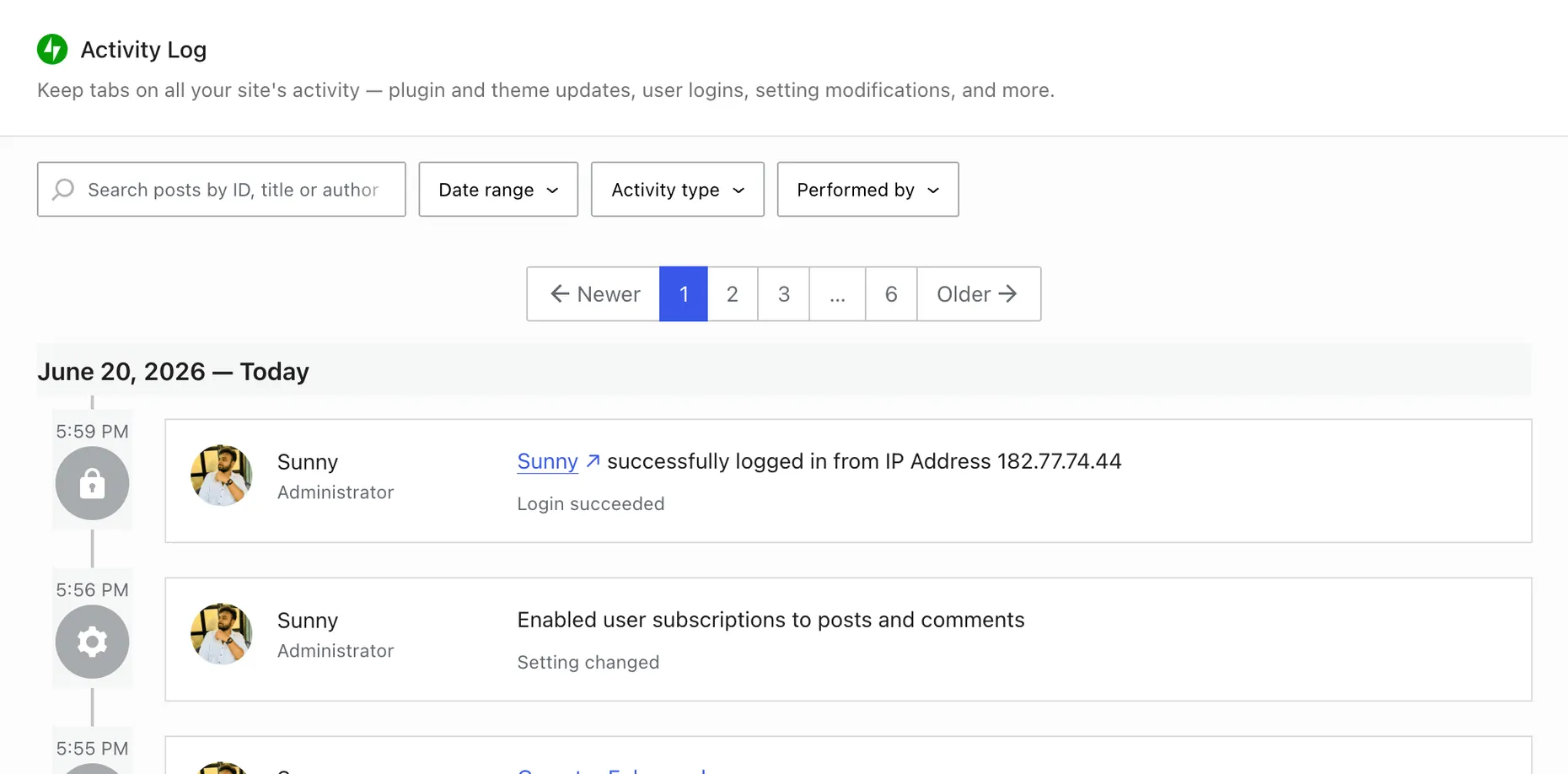The image size is (1568, 774).
Task: Go to Newer activity page
Action: pos(593,294)
